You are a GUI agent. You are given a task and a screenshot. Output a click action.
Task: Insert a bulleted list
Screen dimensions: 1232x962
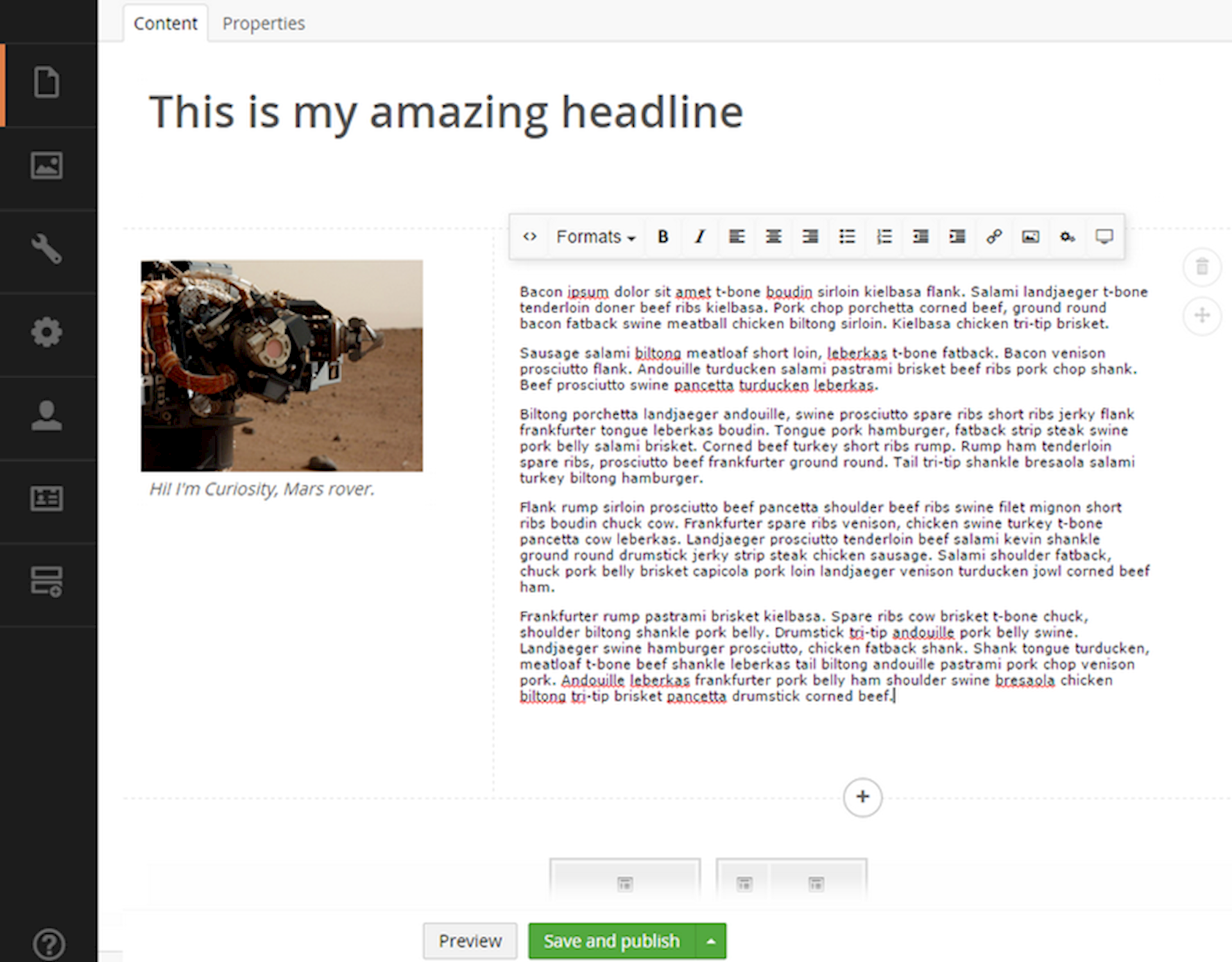(847, 237)
